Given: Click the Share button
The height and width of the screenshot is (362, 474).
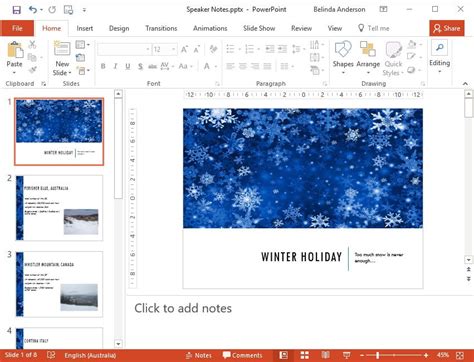Looking at the screenshot, I should [447, 28].
